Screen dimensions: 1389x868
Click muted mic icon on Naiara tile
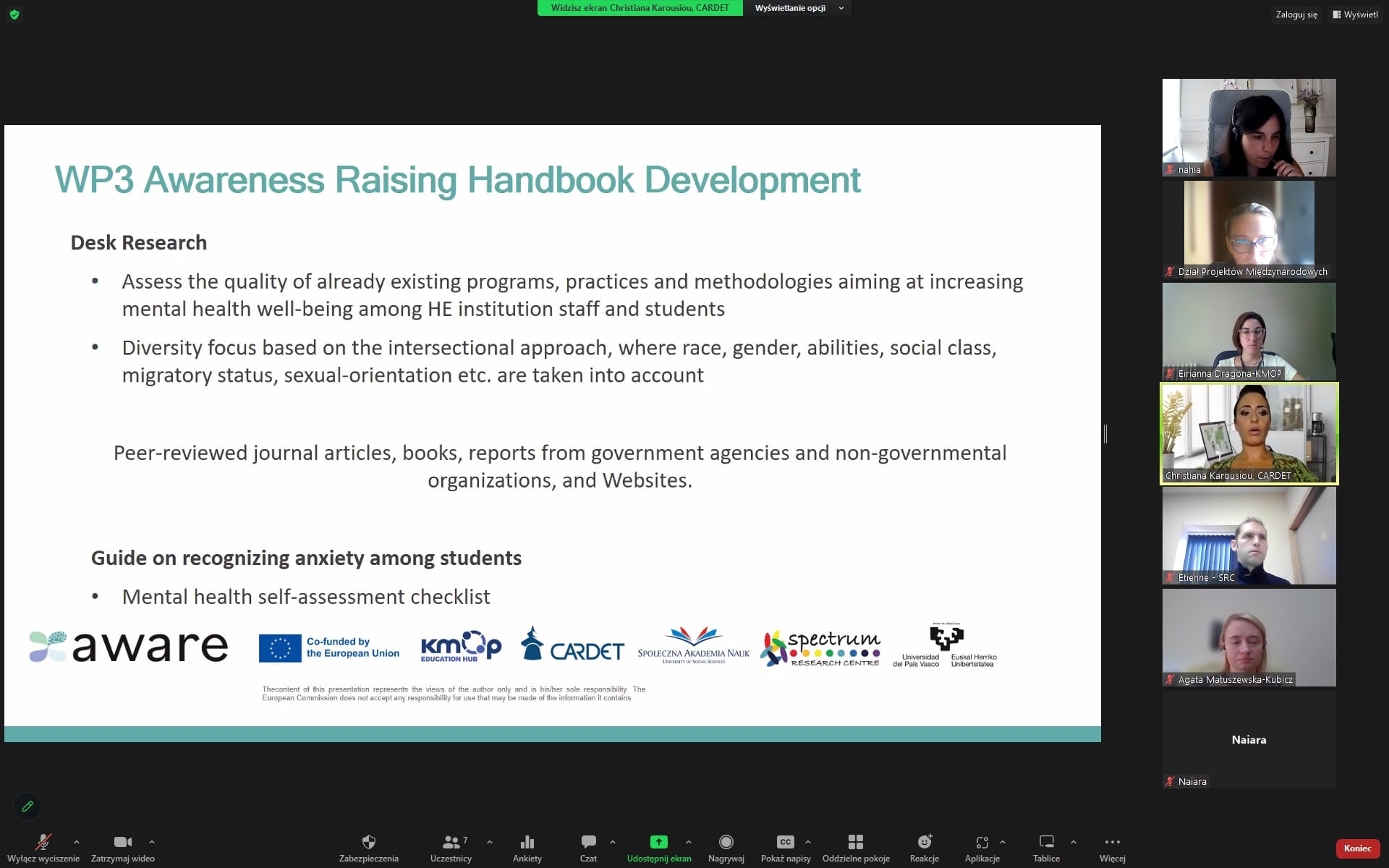tap(1170, 781)
